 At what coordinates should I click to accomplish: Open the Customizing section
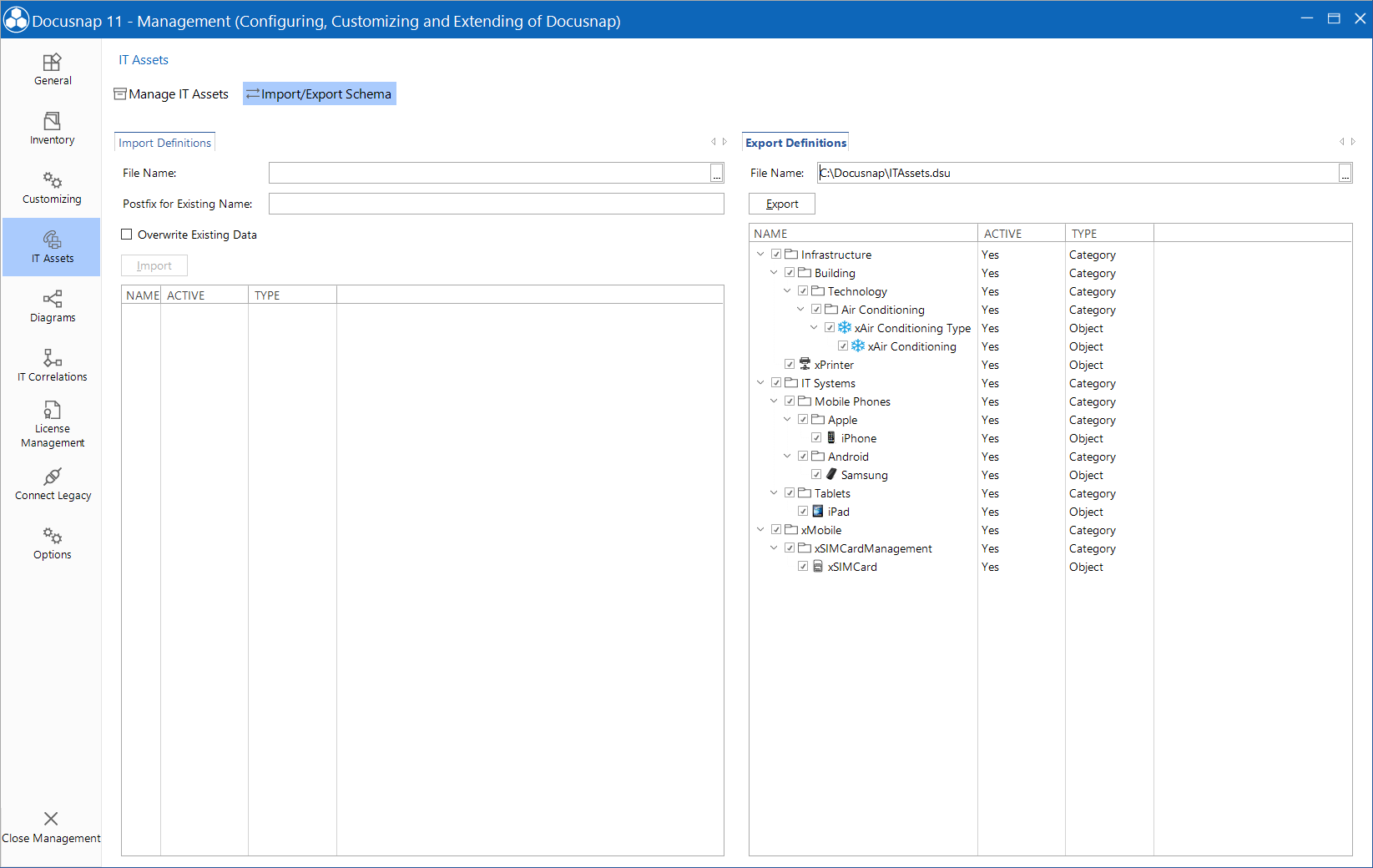pos(52,186)
